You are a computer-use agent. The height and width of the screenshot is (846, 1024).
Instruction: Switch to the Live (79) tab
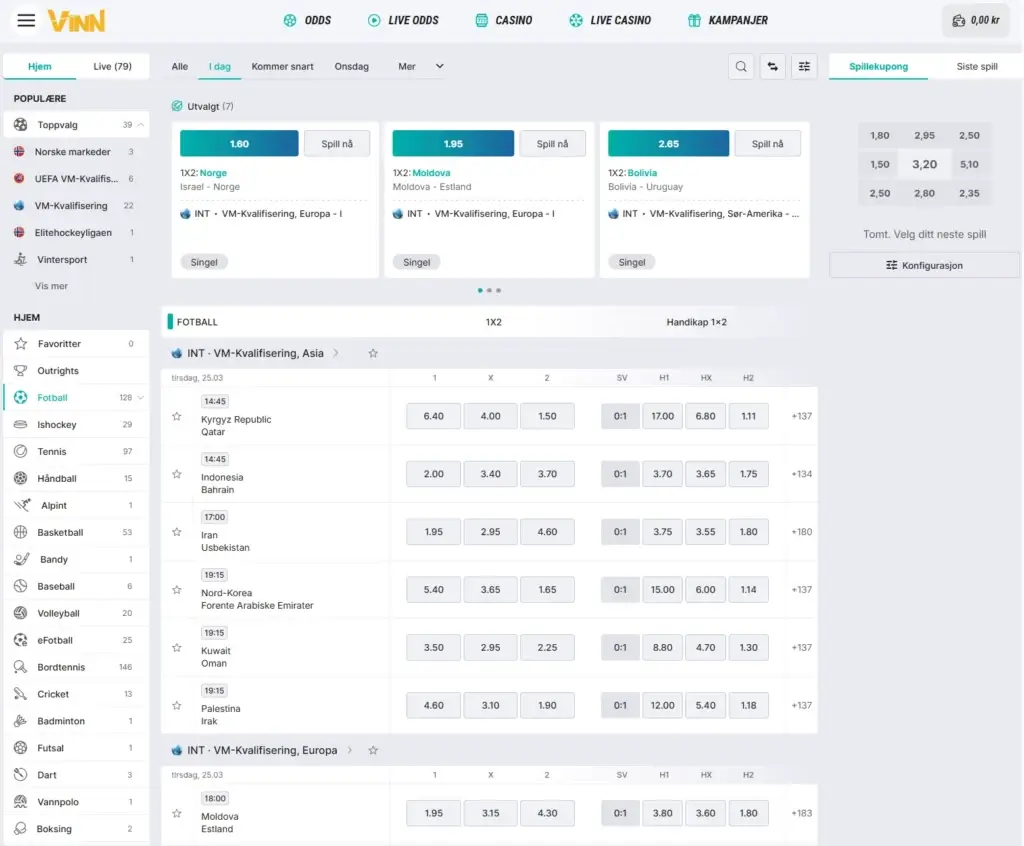pyautogui.click(x=112, y=66)
